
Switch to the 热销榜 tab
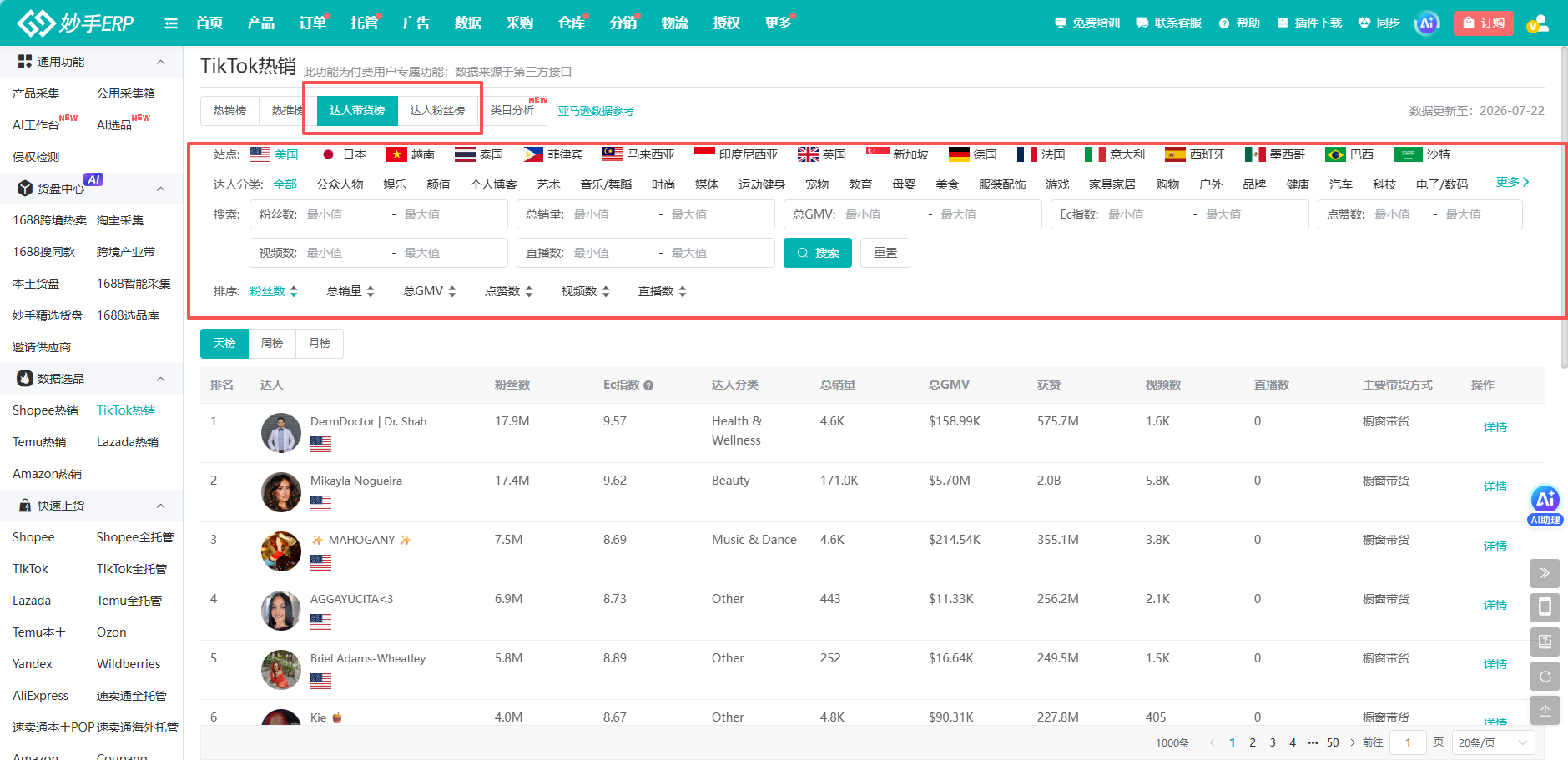[x=229, y=110]
